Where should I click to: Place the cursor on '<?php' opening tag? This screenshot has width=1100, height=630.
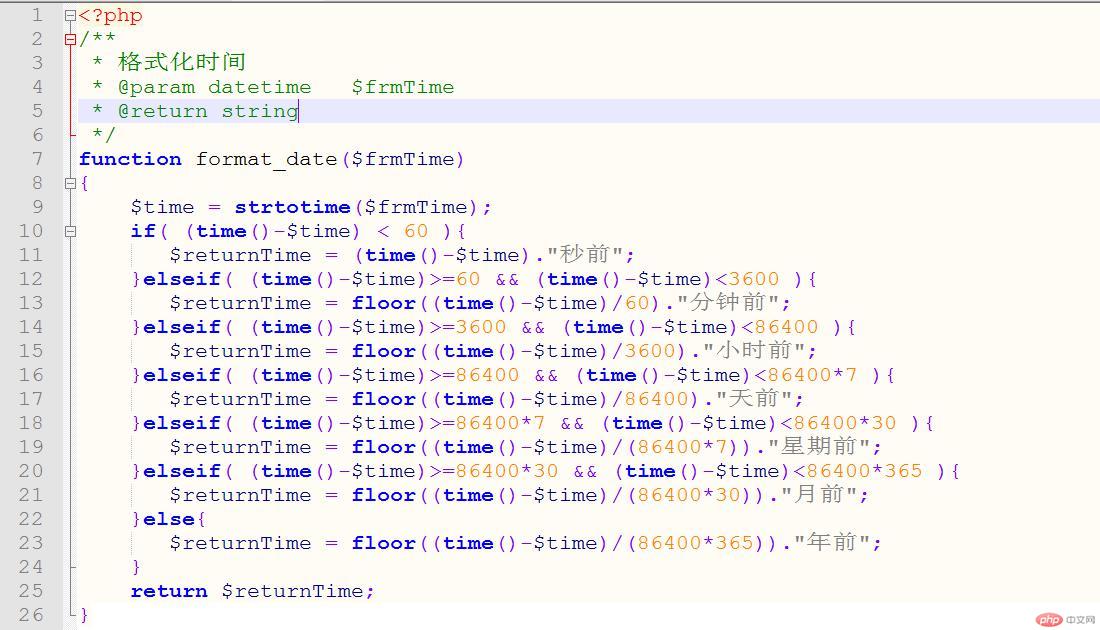(x=111, y=15)
